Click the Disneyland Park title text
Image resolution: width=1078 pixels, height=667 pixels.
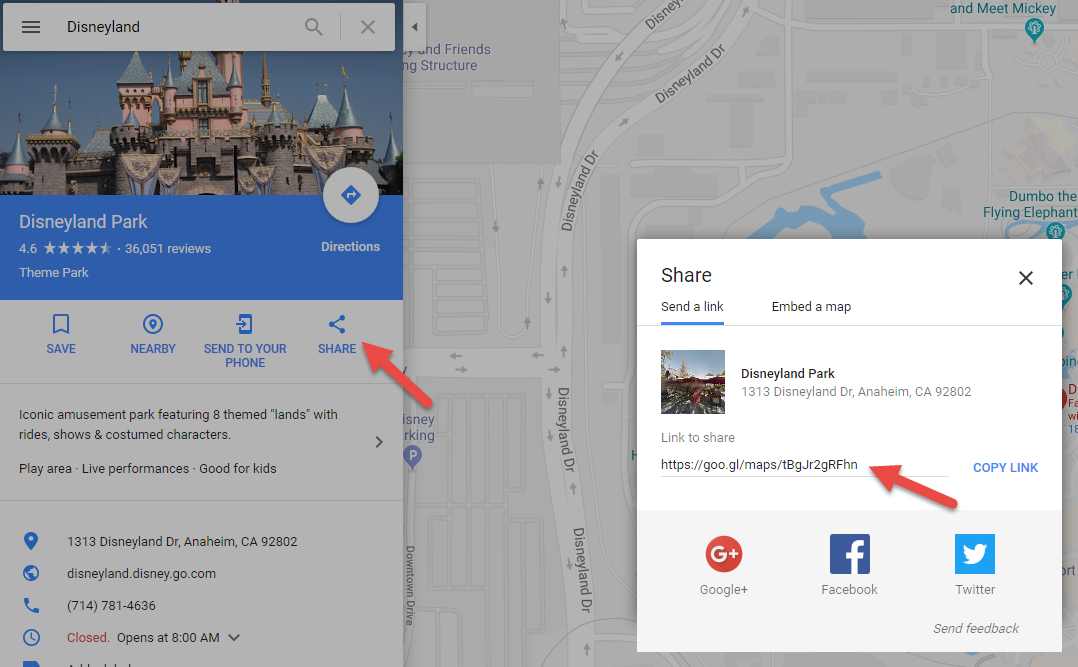(x=83, y=222)
